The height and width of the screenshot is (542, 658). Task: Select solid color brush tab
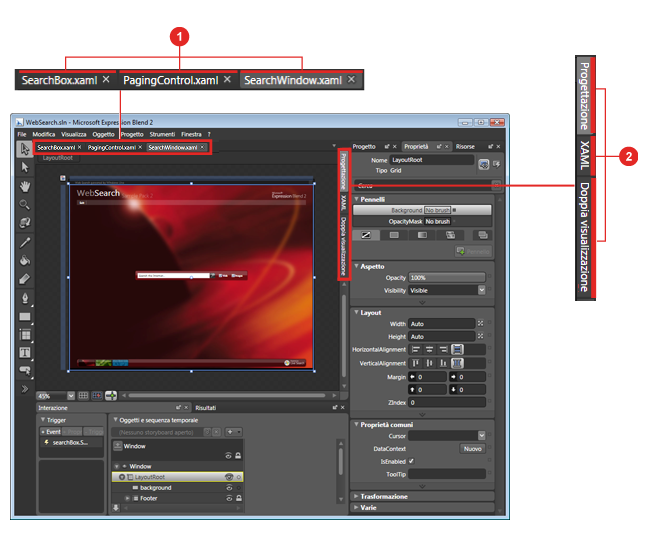tap(394, 235)
